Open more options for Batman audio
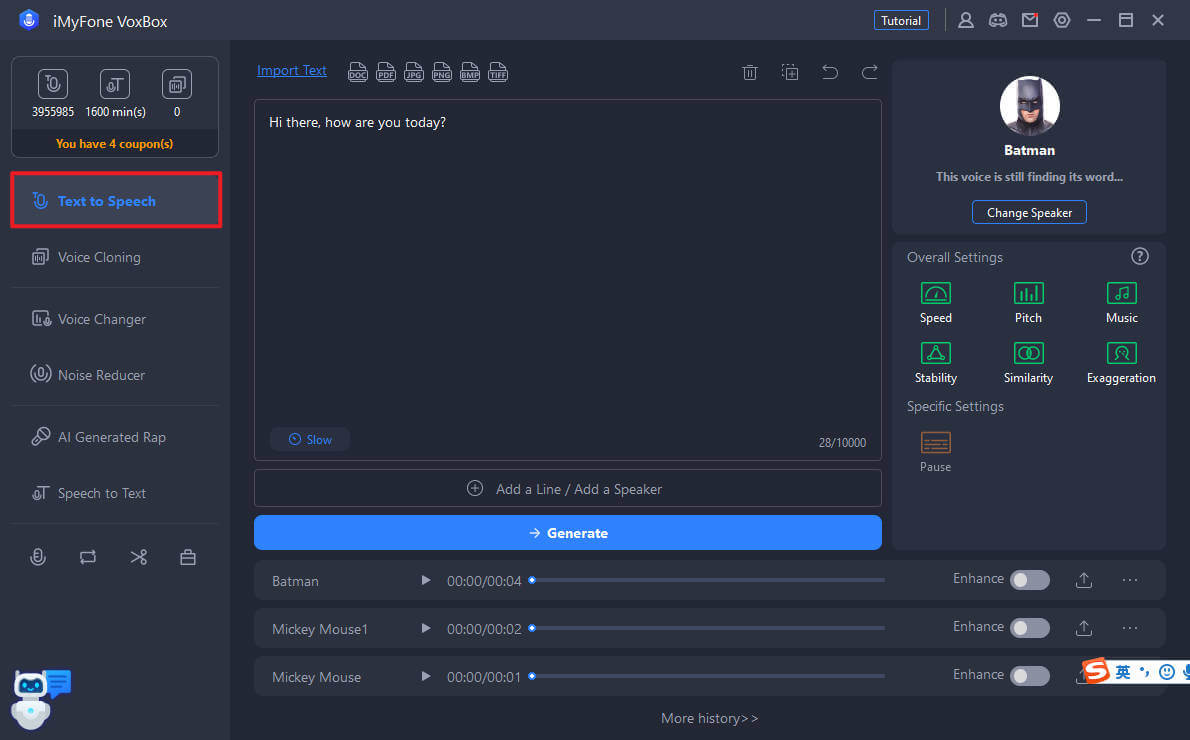Image resolution: width=1190 pixels, height=740 pixels. pos(1130,580)
